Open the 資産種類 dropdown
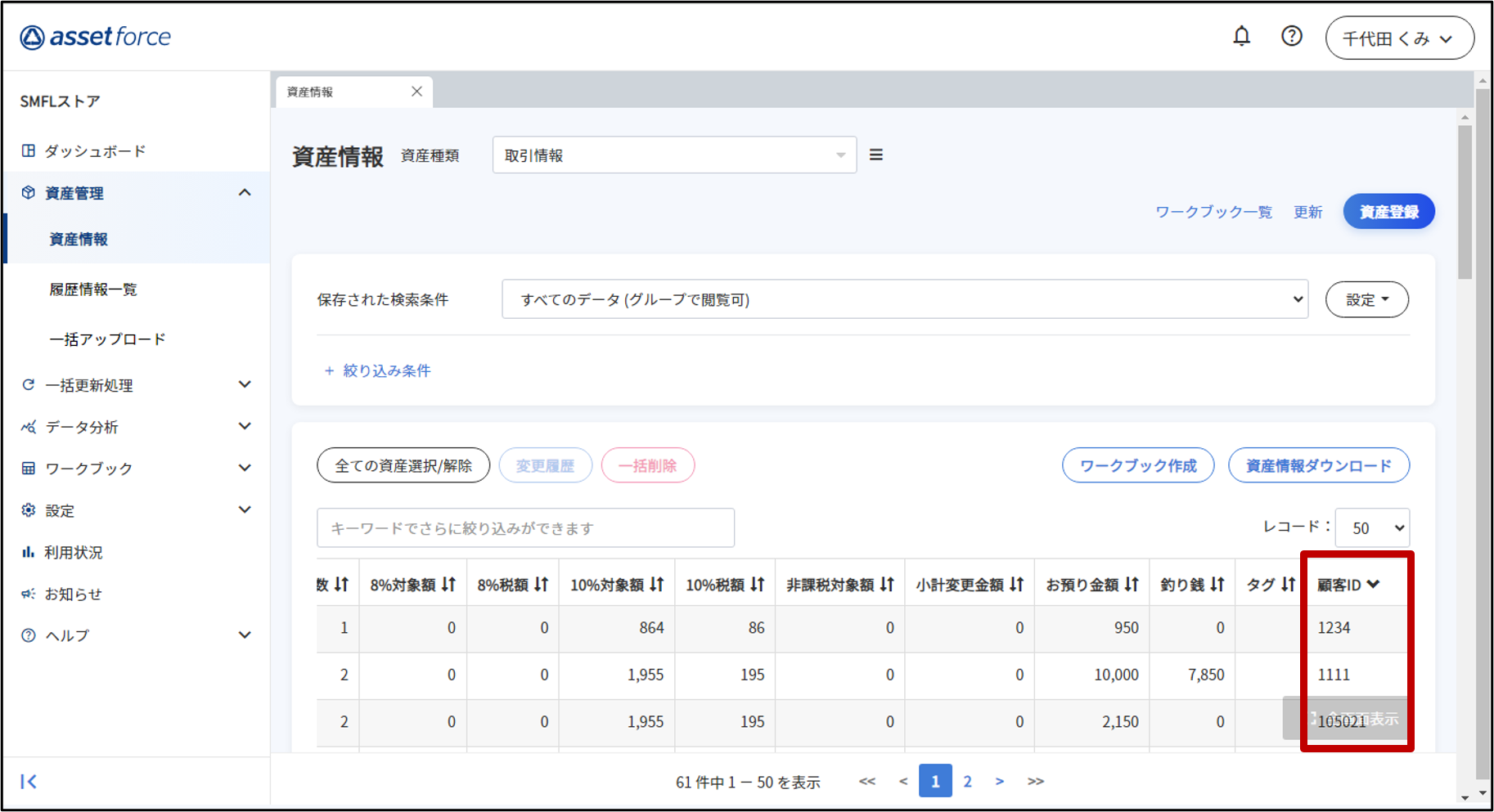The image size is (1494, 812). 674,155
